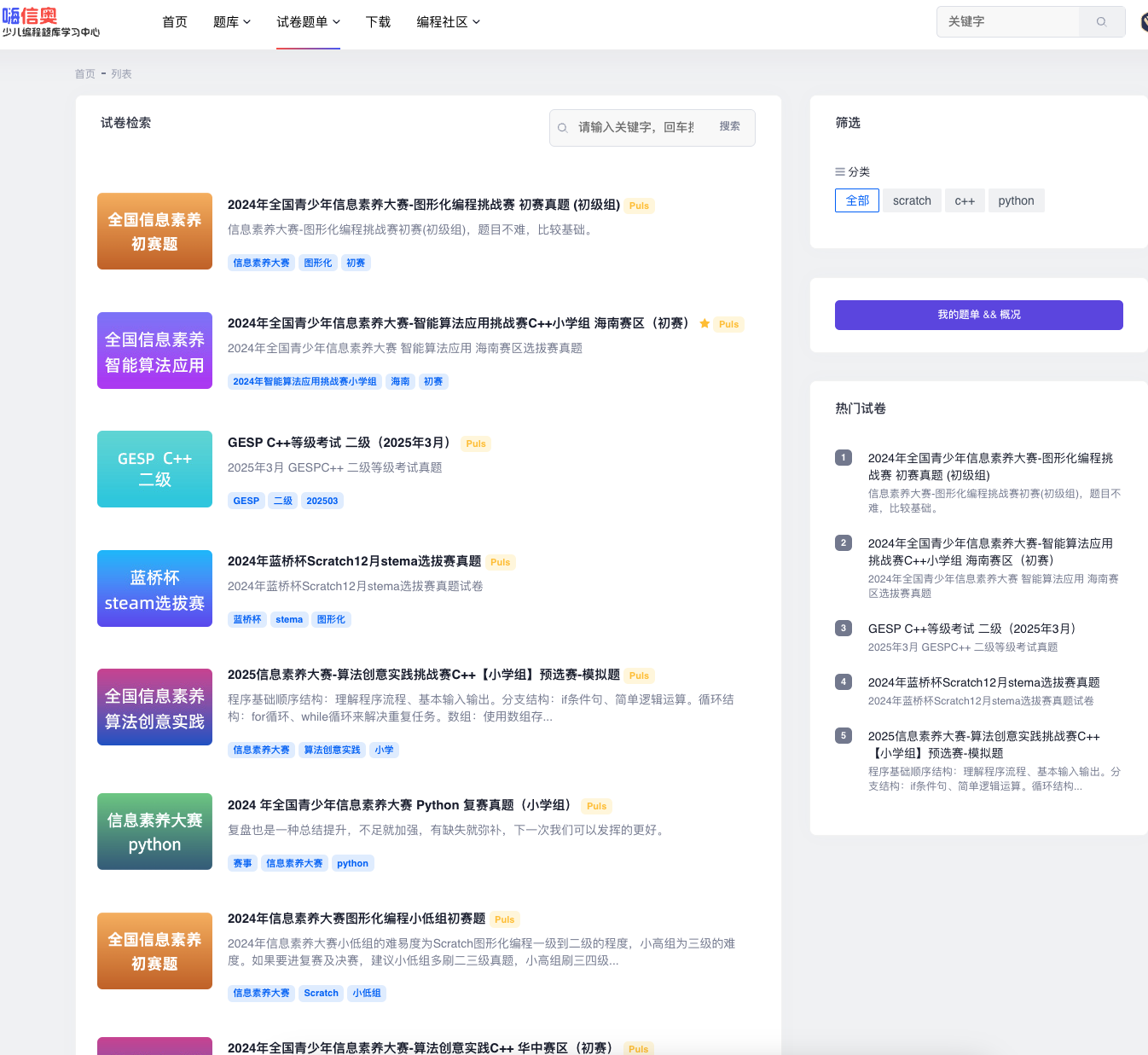Screen dimensions: 1148x1055
Task: Click the stema tag
Action: 289,619
